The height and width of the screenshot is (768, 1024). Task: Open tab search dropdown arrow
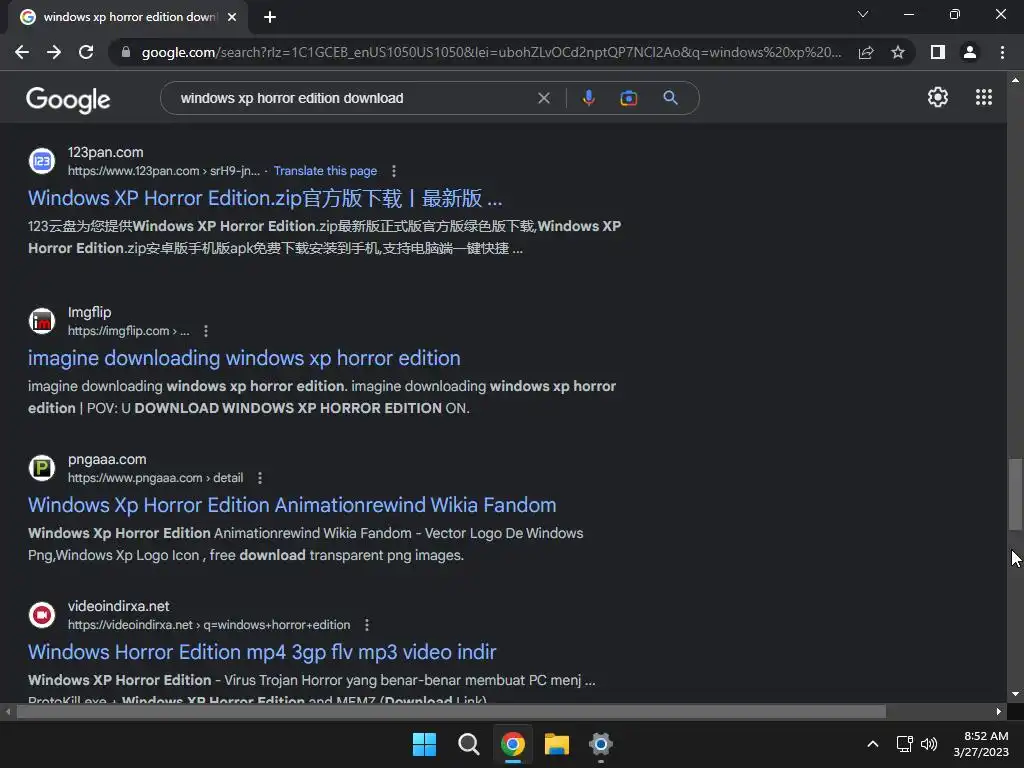pyautogui.click(x=863, y=14)
